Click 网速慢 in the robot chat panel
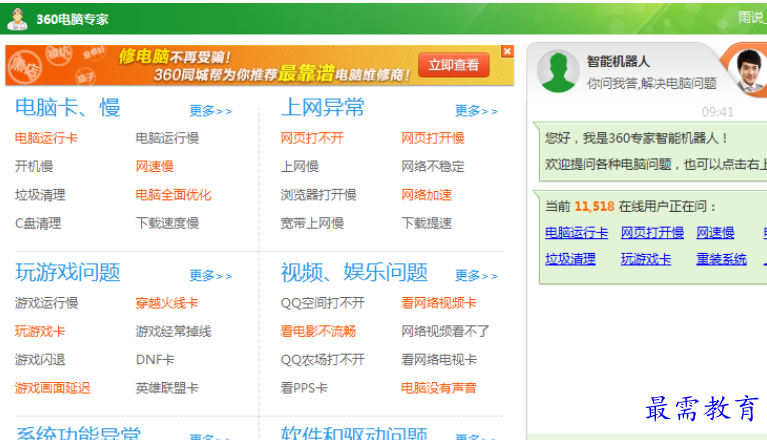767x440 pixels. 716,233
